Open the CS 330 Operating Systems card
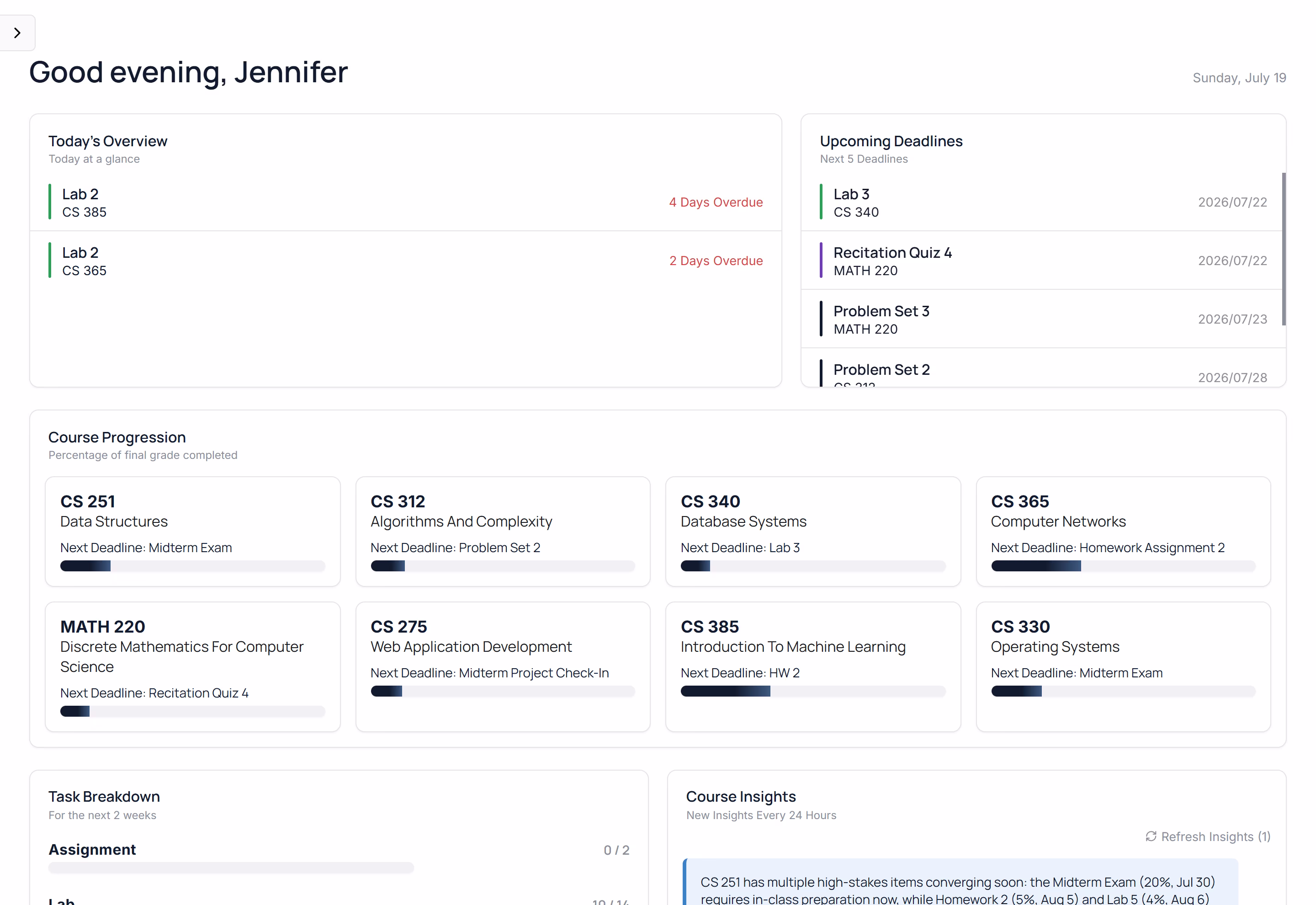Screen dimensions: 1316x905 pos(1123,667)
